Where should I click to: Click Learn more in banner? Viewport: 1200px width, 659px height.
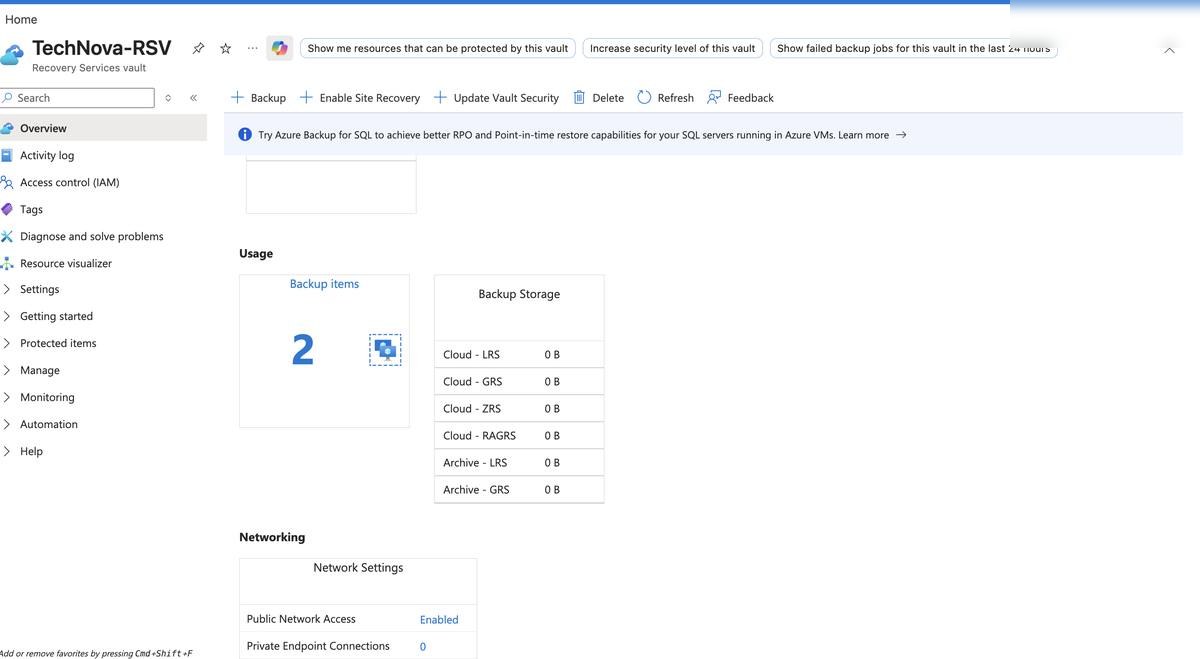point(863,135)
